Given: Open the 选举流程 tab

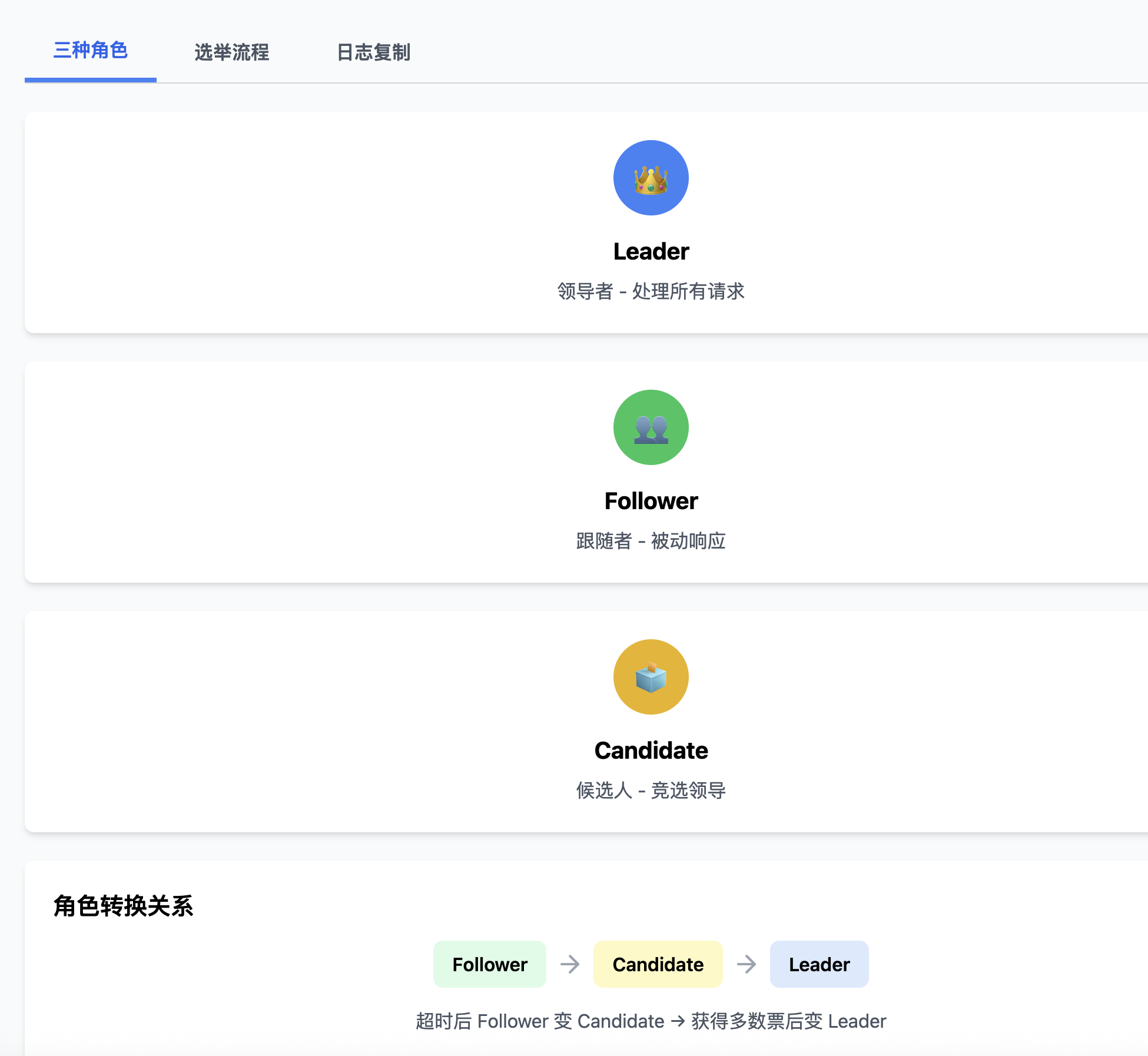Looking at the screenshot, I should pyautogui.click(x=231, y=52).
